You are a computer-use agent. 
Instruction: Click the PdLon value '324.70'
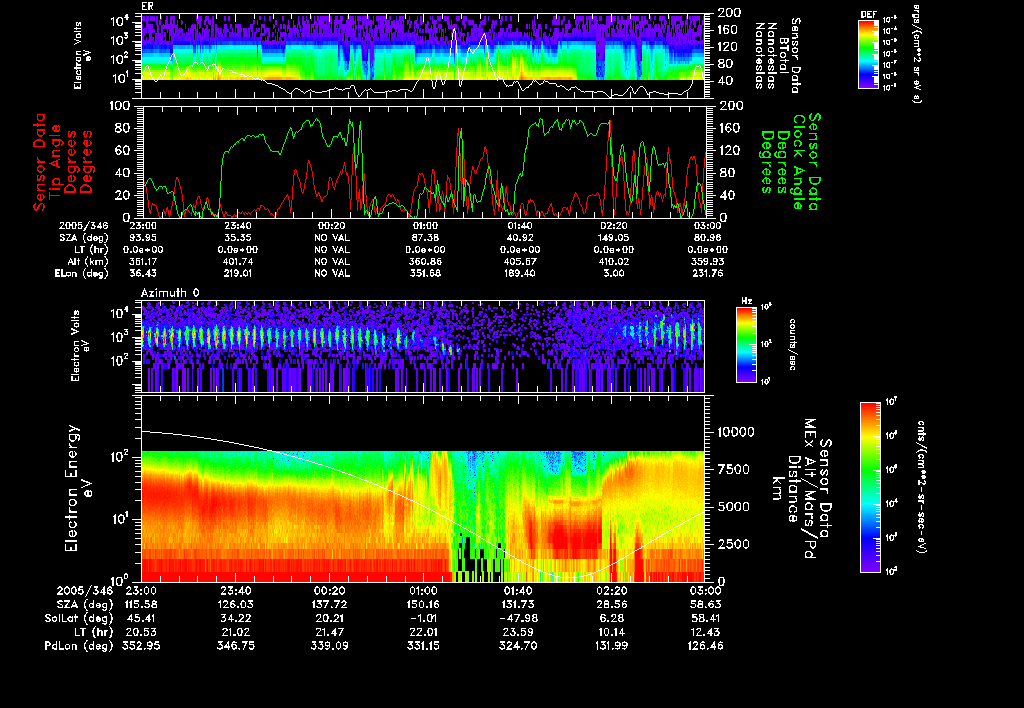(517, 646)
